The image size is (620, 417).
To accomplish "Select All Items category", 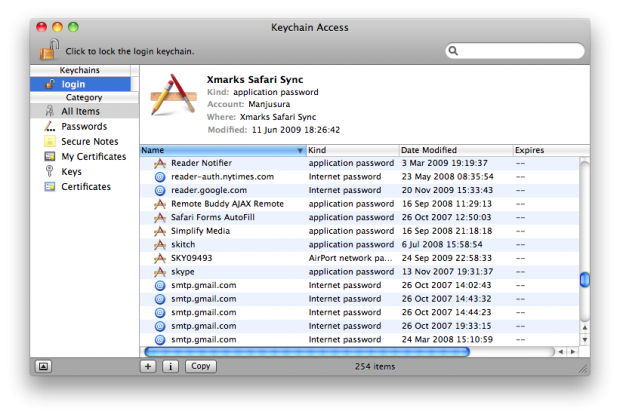I will 84,111.
